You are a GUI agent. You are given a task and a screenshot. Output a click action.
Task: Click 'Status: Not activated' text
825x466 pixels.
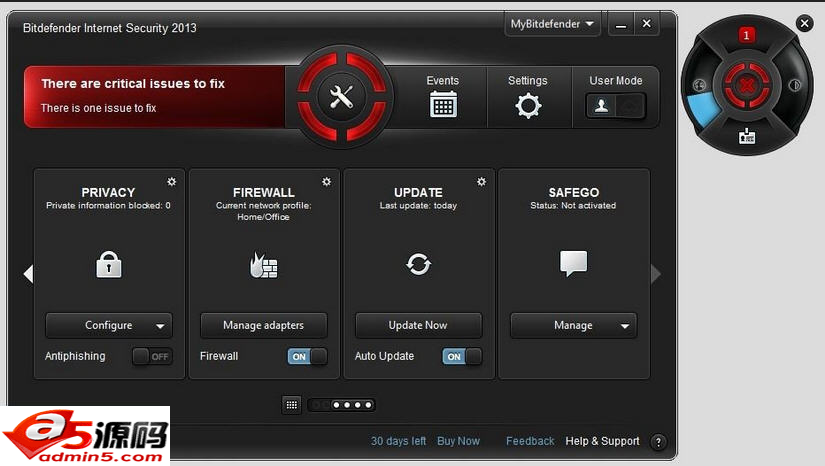pyautogui.click(x=573, y=206)
